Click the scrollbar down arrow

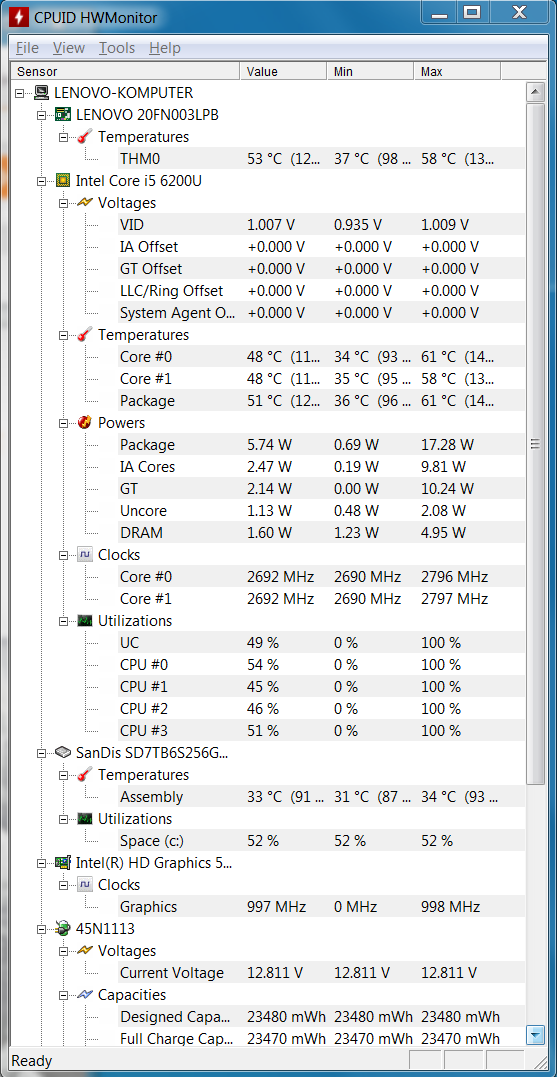(535, 1034)
